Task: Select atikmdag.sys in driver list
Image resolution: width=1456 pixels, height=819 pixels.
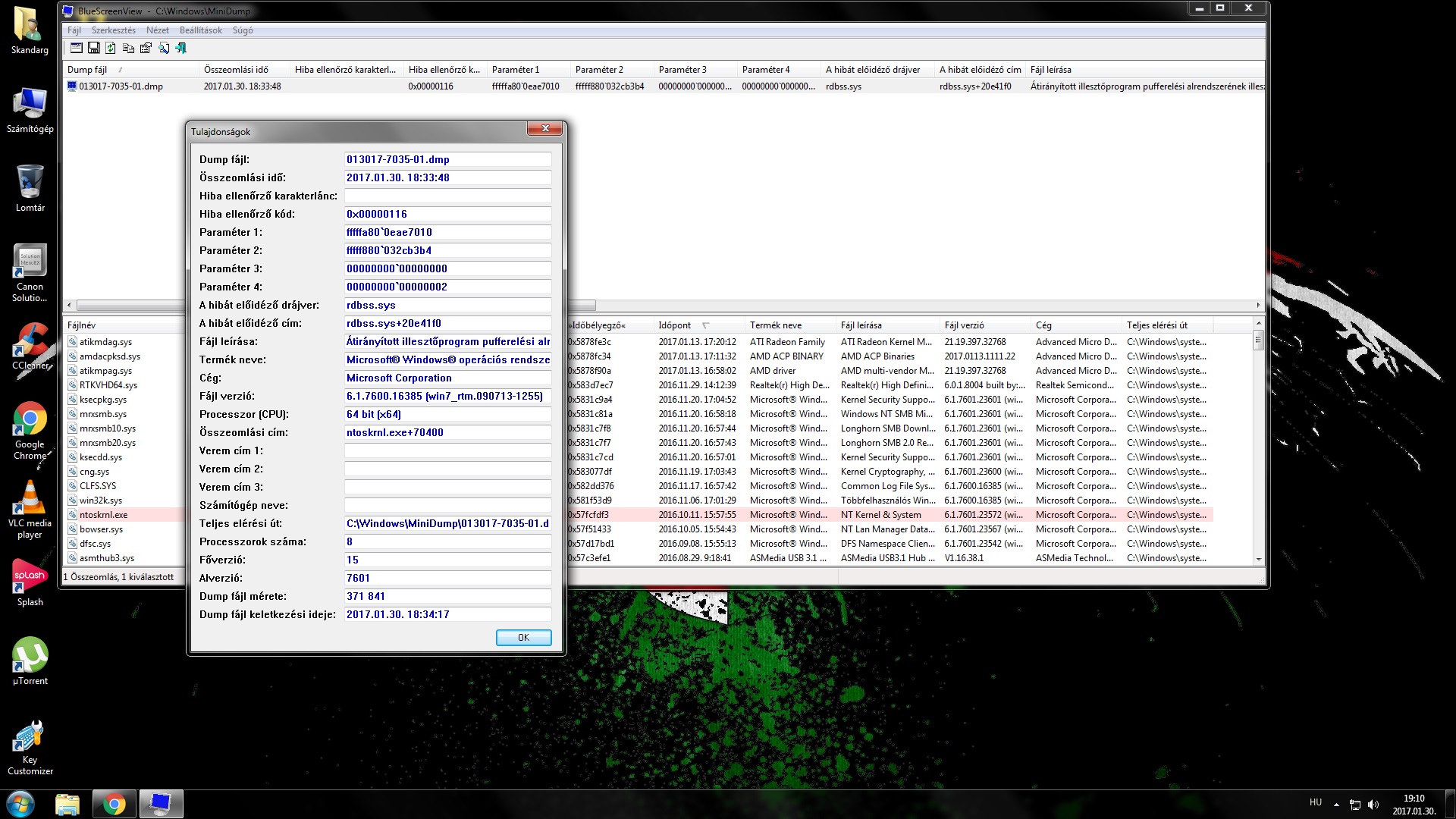Action: coord(105,342)
